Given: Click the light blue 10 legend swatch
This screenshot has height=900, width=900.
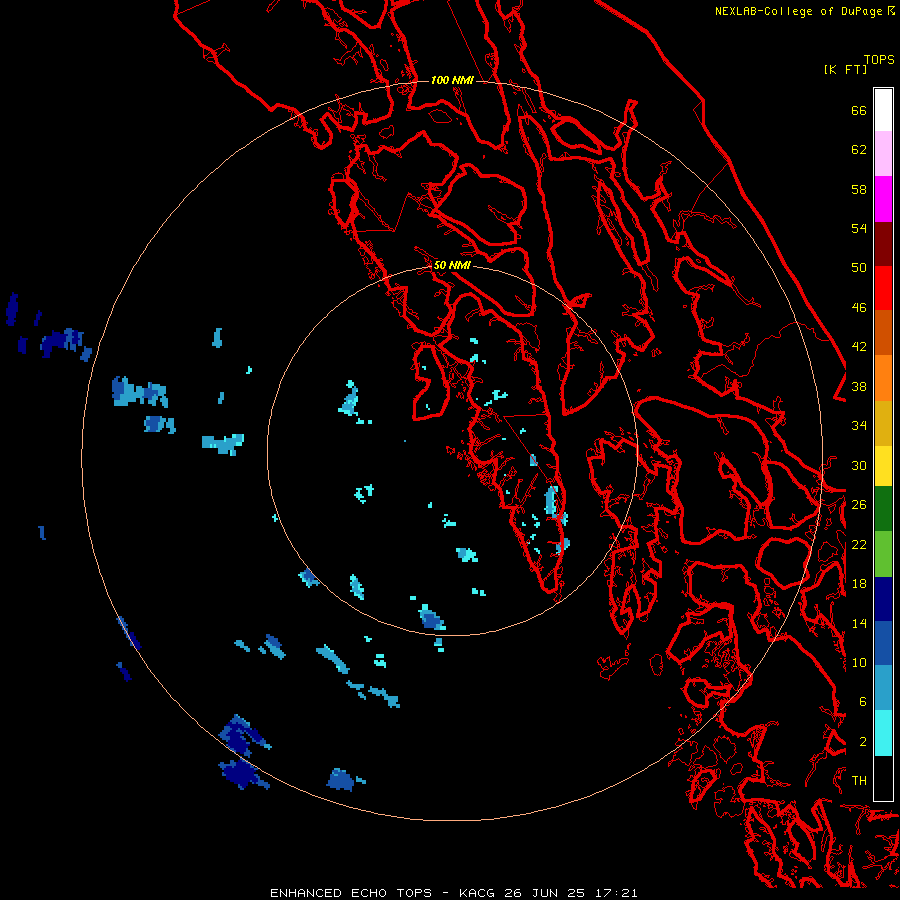Looking at the screenshot, I should (x=883, y=688).
